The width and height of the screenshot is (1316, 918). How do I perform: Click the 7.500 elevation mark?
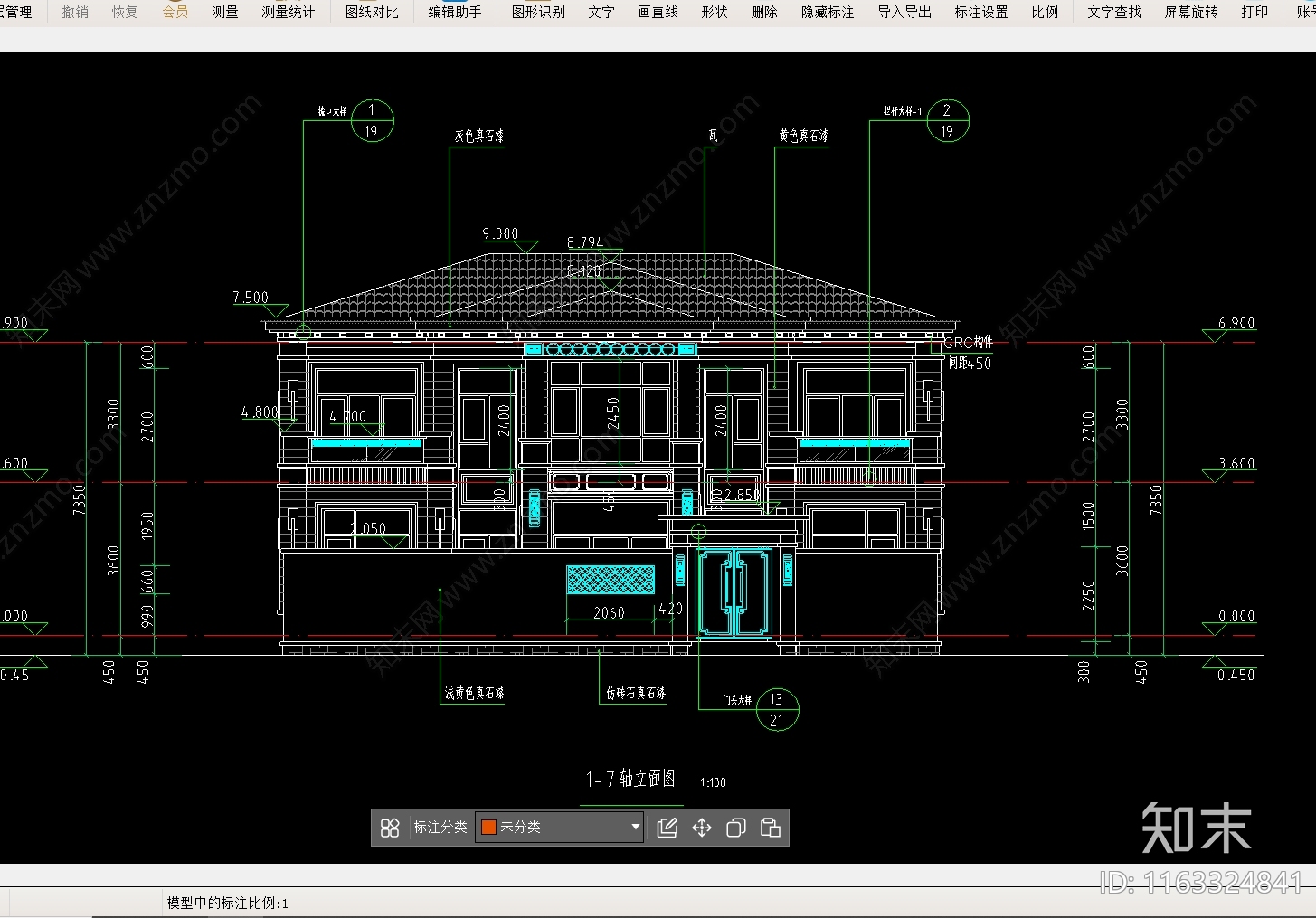coord(251,297)
